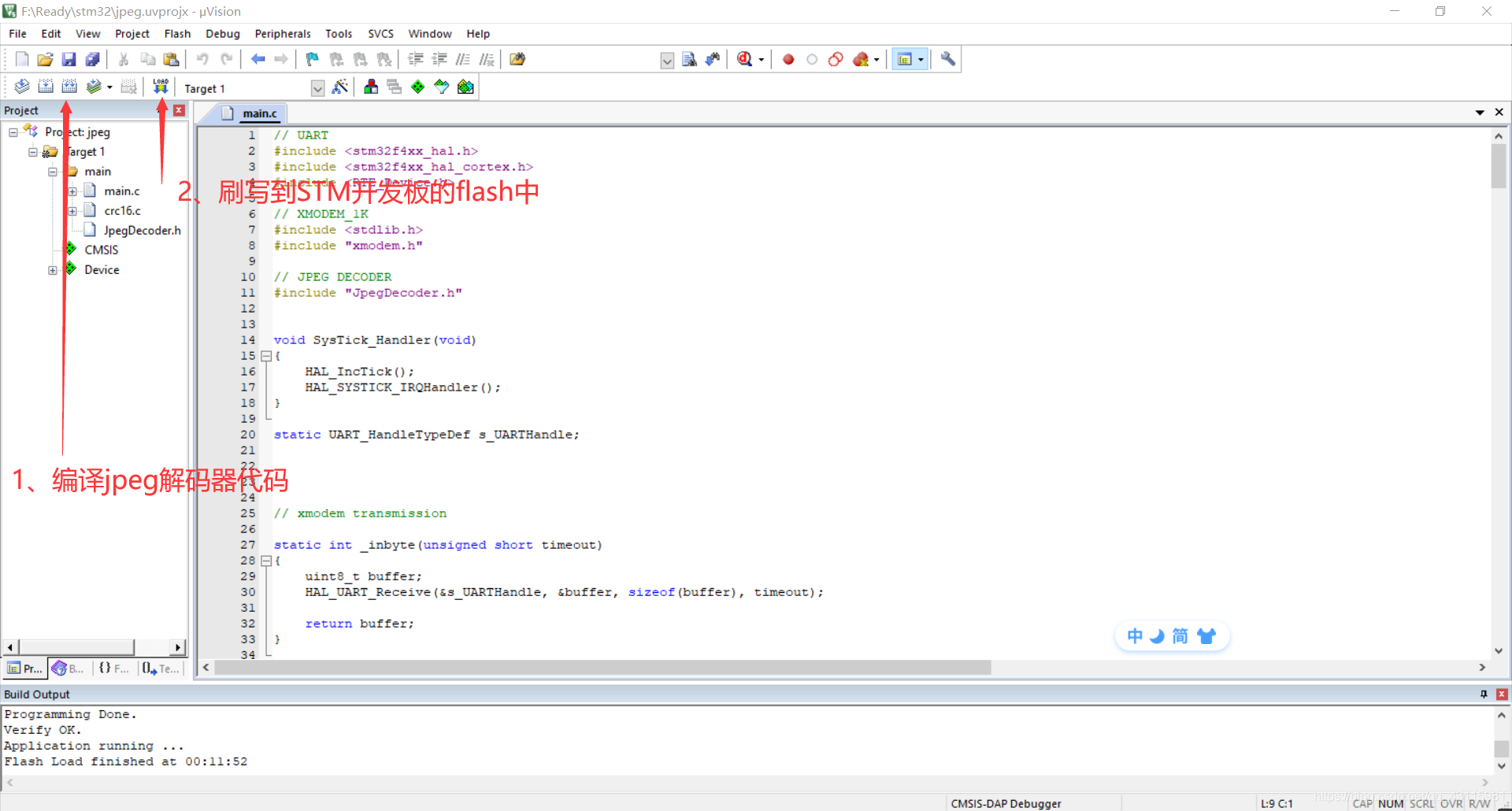Click the Batch Build icon
This screenshot has height=811, width=1512.
point(94,87)
